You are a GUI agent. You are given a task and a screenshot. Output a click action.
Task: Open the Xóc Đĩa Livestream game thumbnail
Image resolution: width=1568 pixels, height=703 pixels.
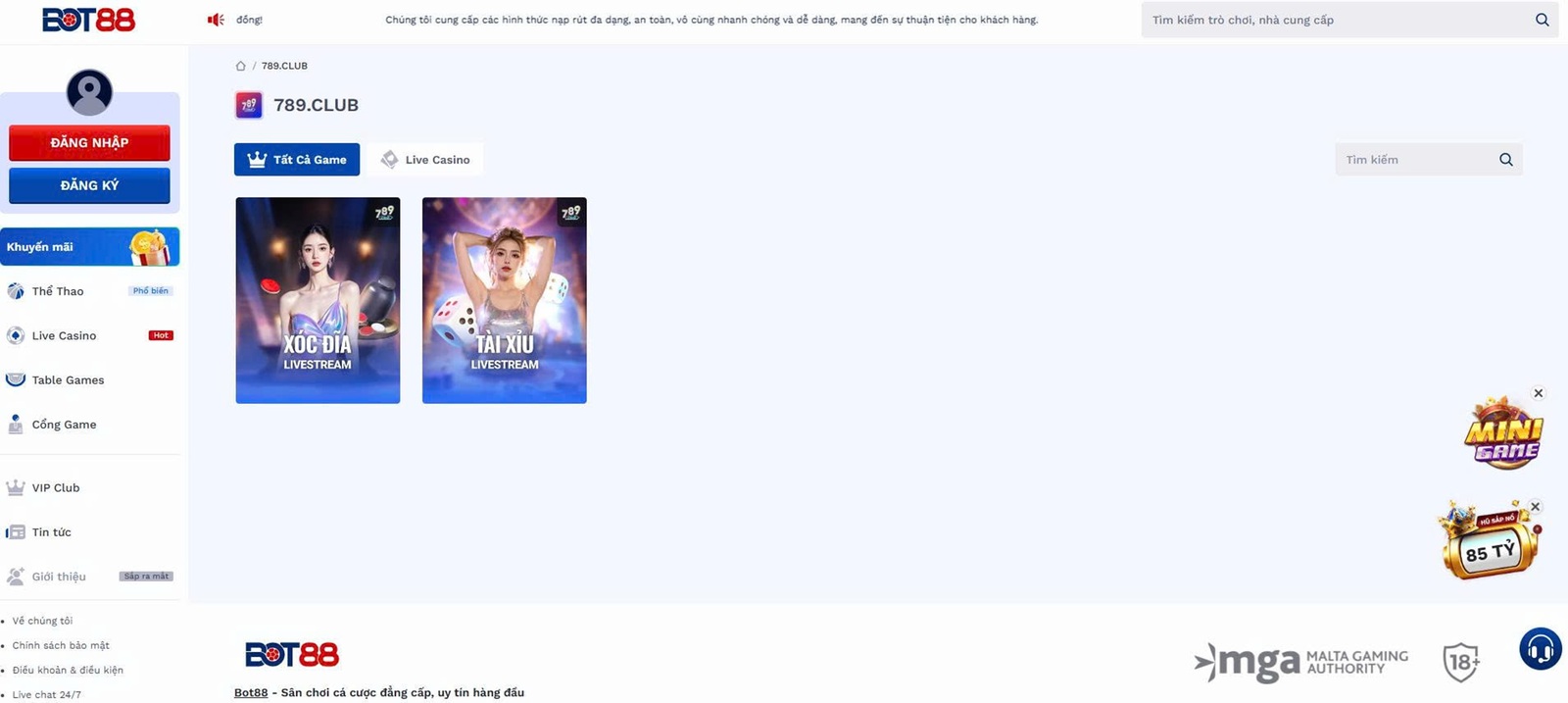318,300
